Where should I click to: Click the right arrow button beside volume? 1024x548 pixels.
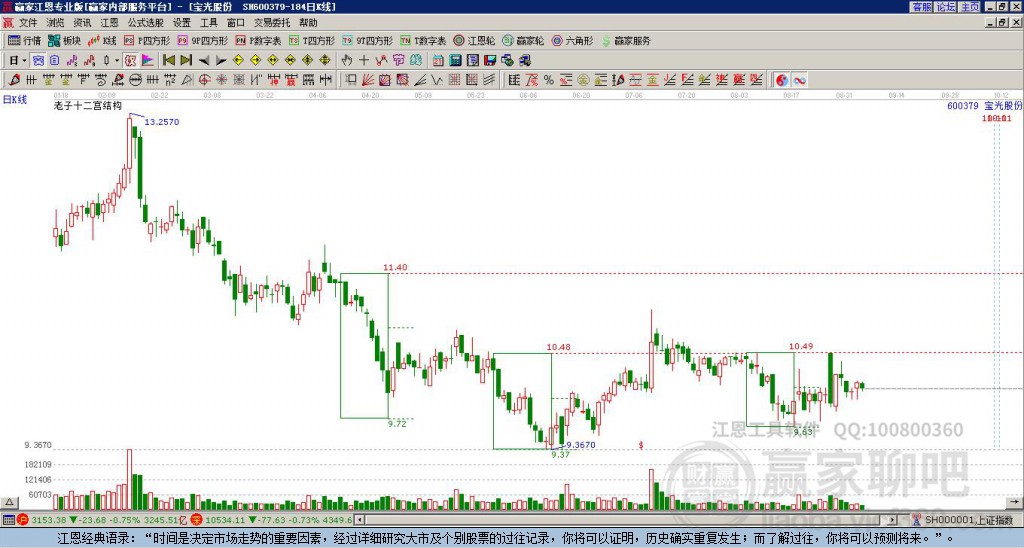point(1014,502)
